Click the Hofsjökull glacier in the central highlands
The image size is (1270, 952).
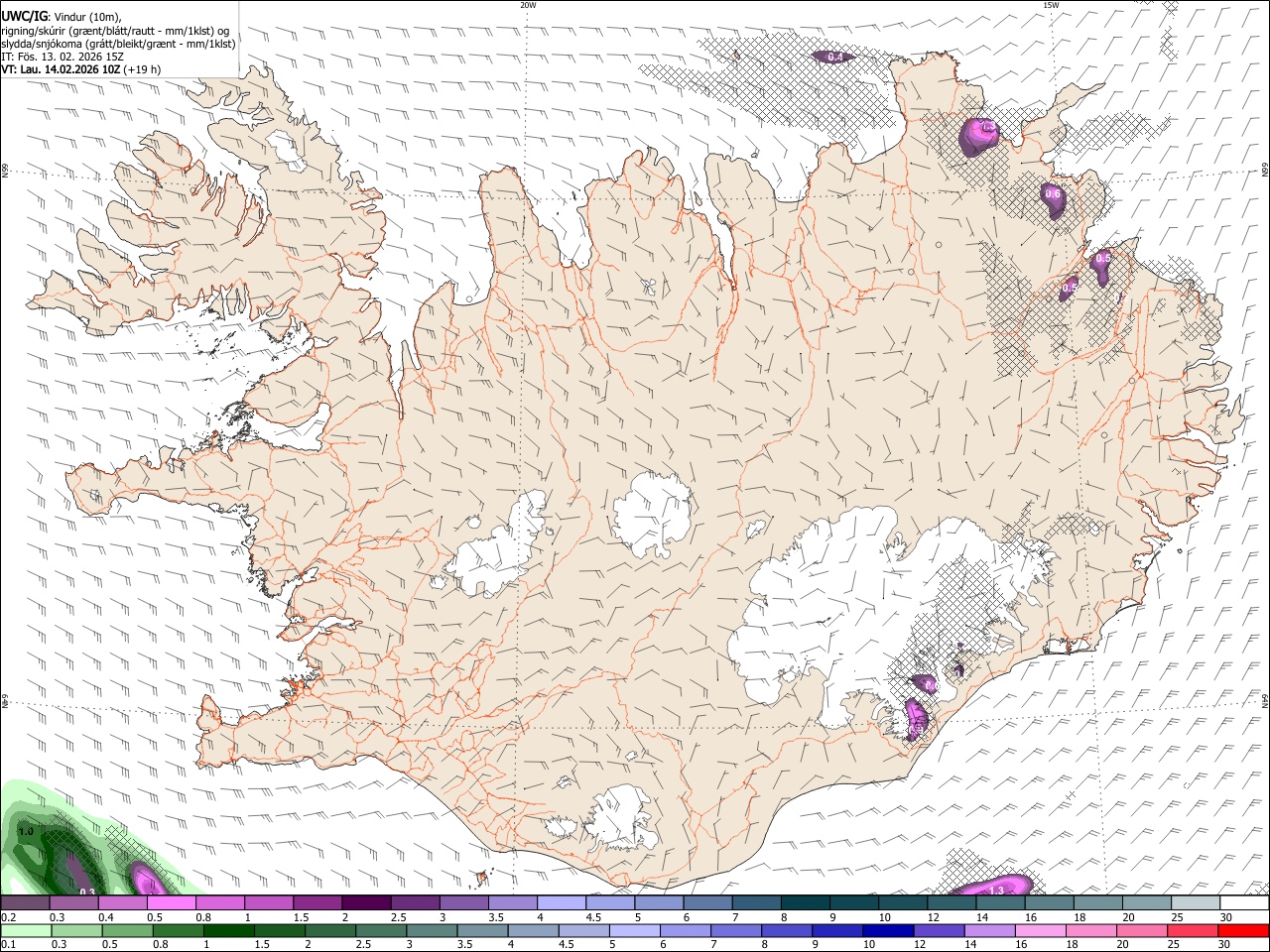point(652,514)
